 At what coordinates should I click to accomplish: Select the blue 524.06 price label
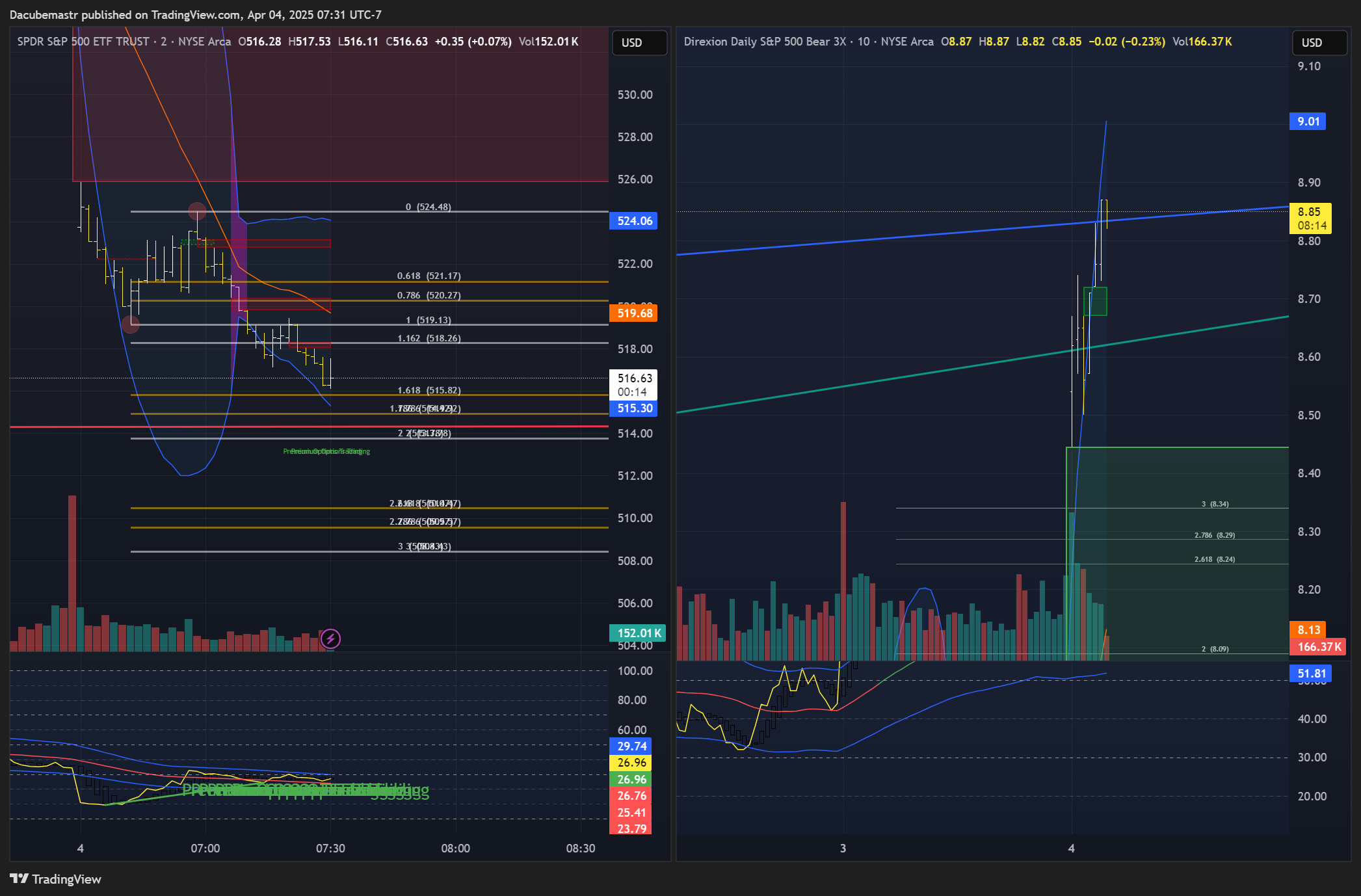(x=634, y=221)
